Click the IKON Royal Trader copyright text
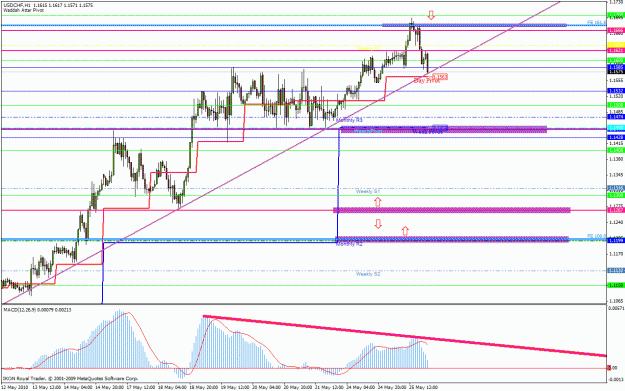 coord(71,378)
